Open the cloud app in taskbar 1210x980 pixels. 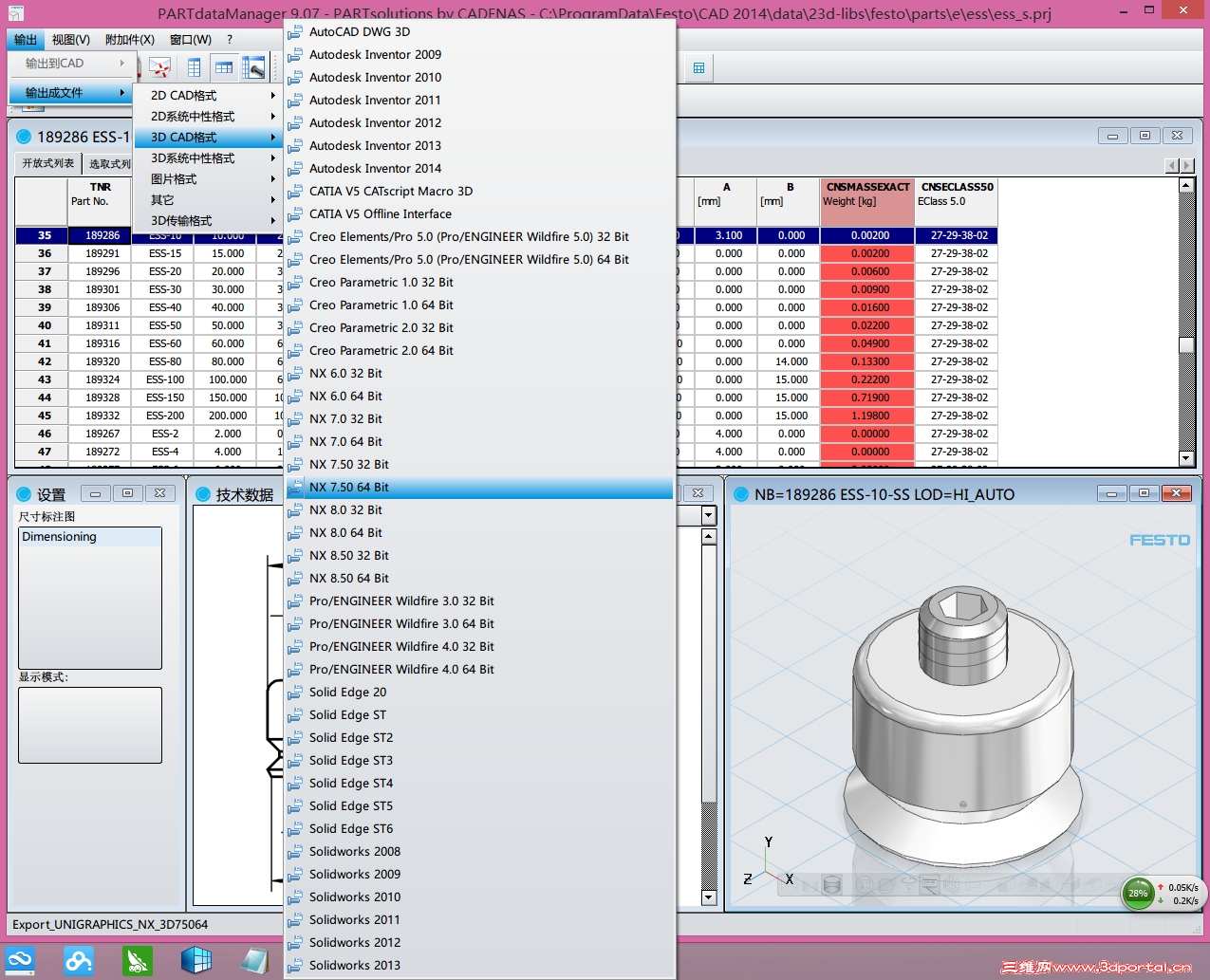[x=20, y=961]
